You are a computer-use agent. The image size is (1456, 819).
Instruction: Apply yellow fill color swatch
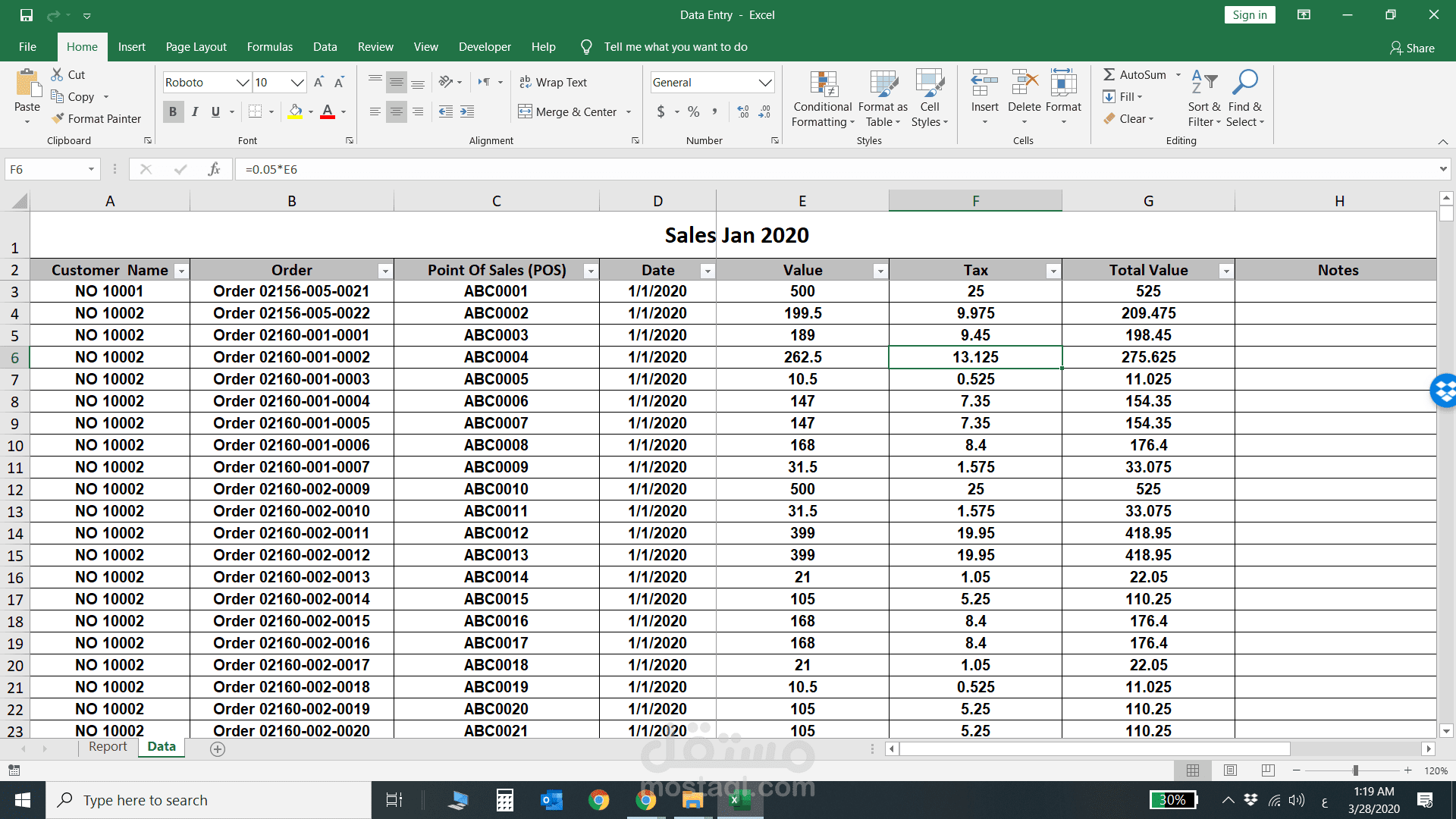(x=296, y=111)
